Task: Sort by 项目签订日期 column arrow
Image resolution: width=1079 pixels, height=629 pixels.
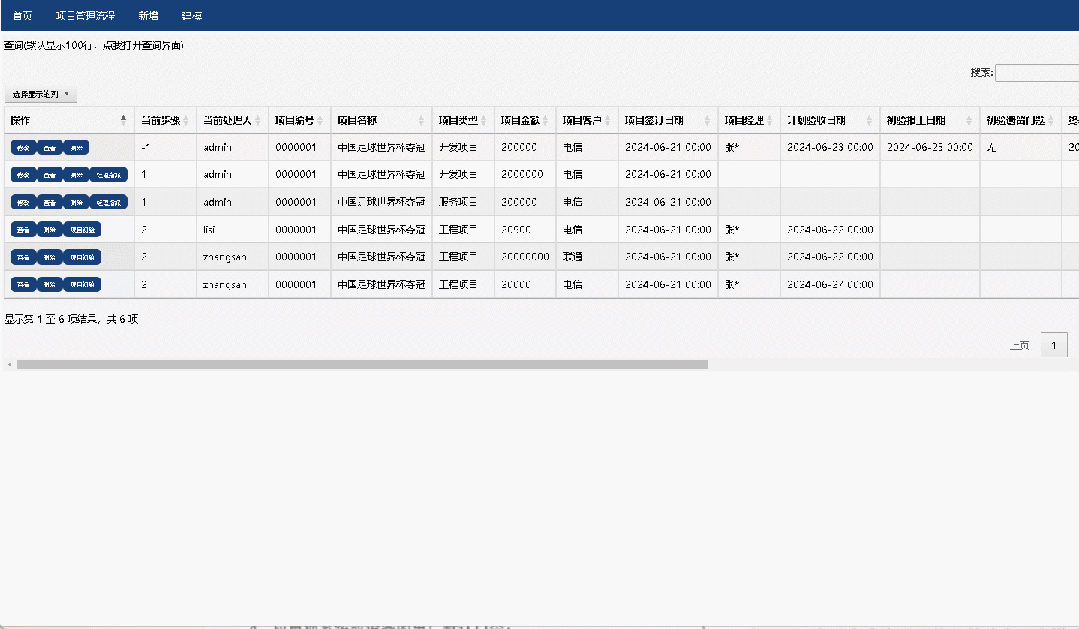Action: tap(707, 120)
